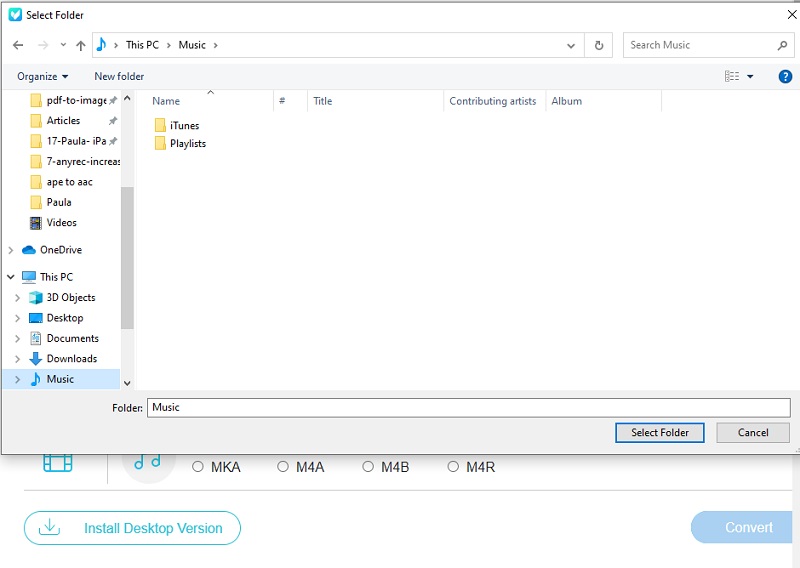Click New folder in the toolbar
800x568 pixels.
coord(119,76)
